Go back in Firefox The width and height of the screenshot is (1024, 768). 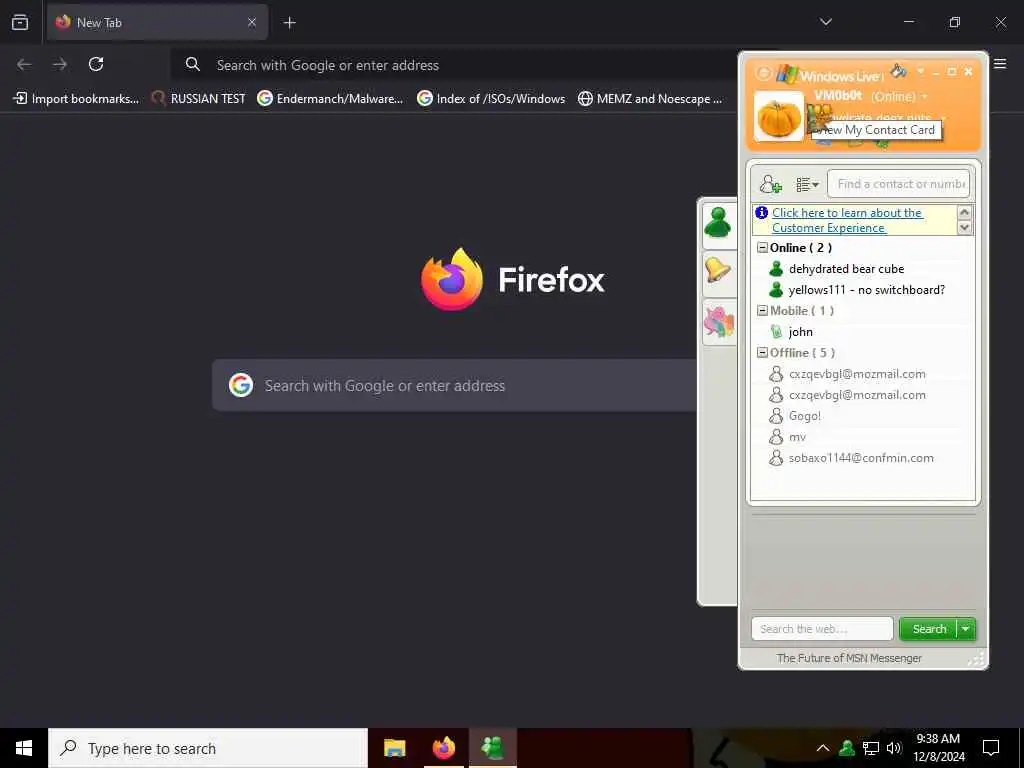(x=24, y=64)
